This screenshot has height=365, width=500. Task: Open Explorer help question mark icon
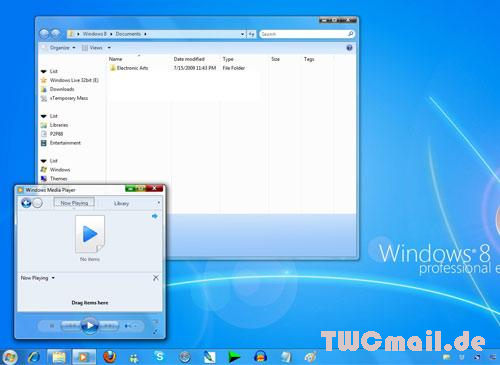click(349, 48)
